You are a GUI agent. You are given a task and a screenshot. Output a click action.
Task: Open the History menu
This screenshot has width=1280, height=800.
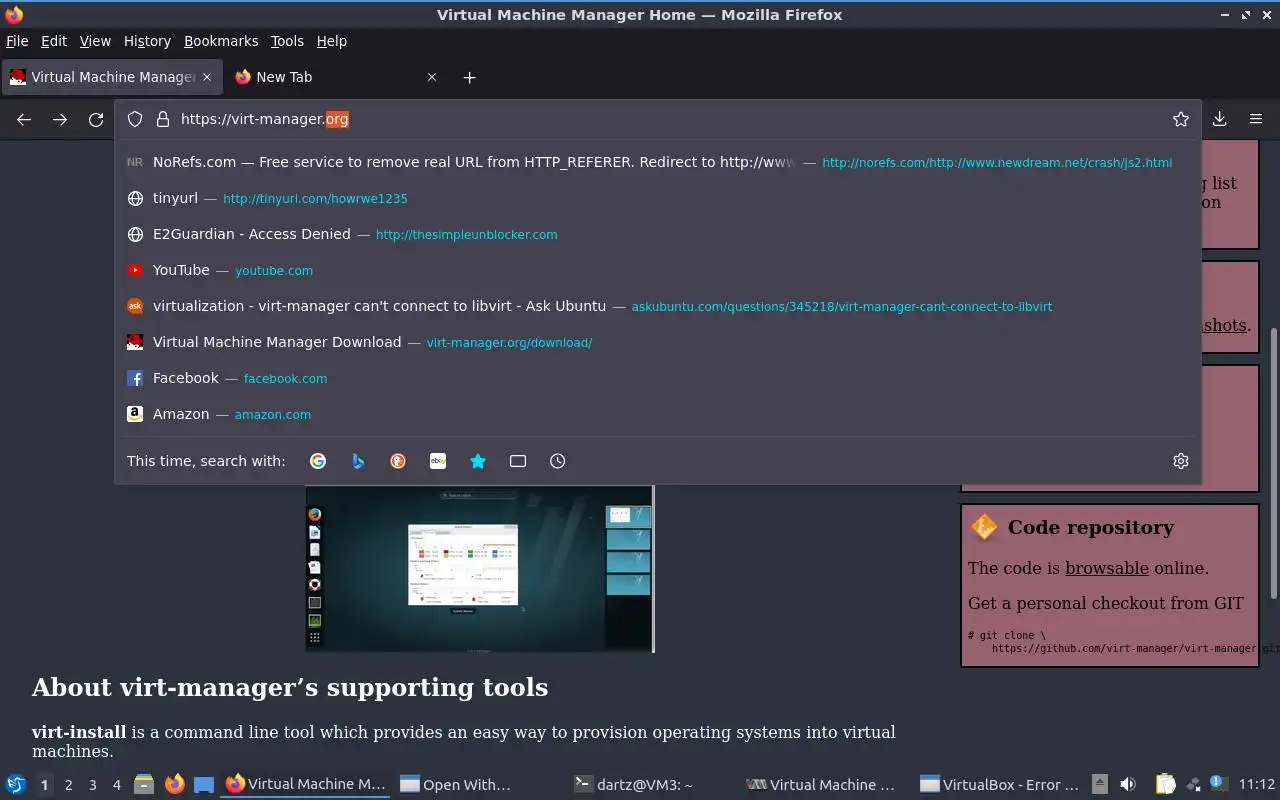147,41
